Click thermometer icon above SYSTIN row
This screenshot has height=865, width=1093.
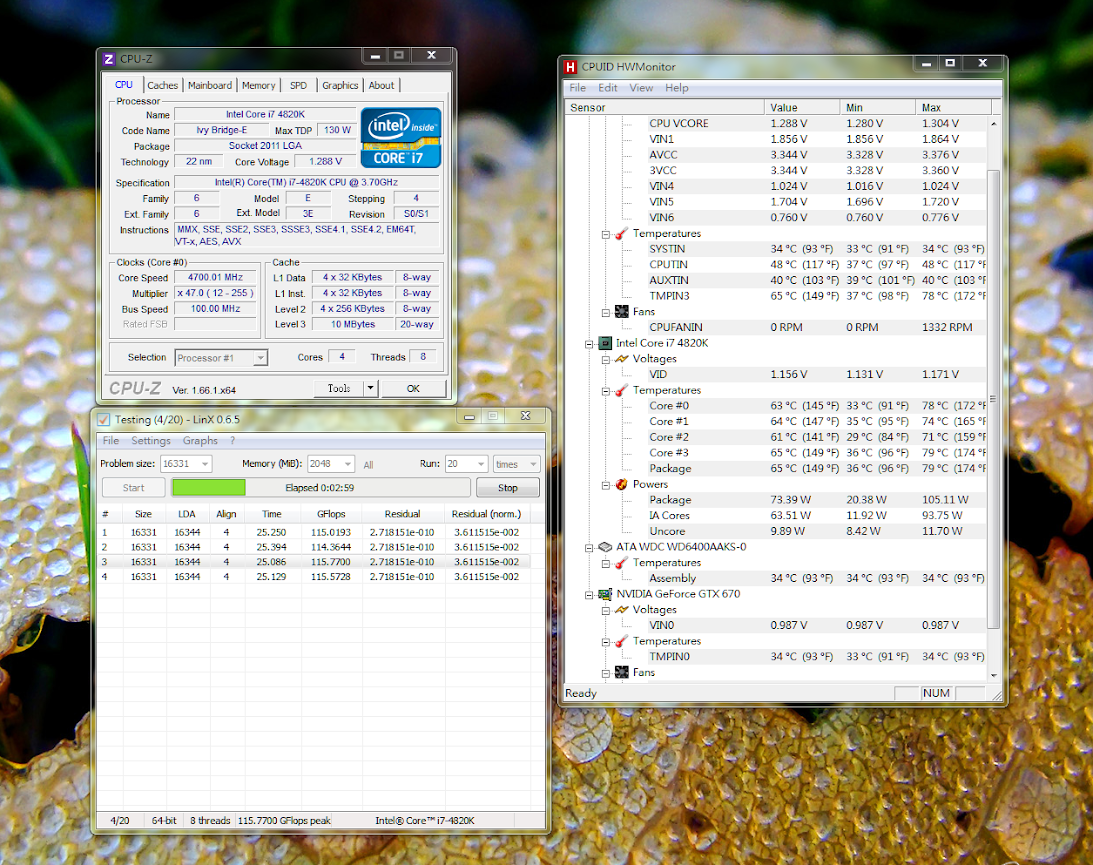(622, 234)
